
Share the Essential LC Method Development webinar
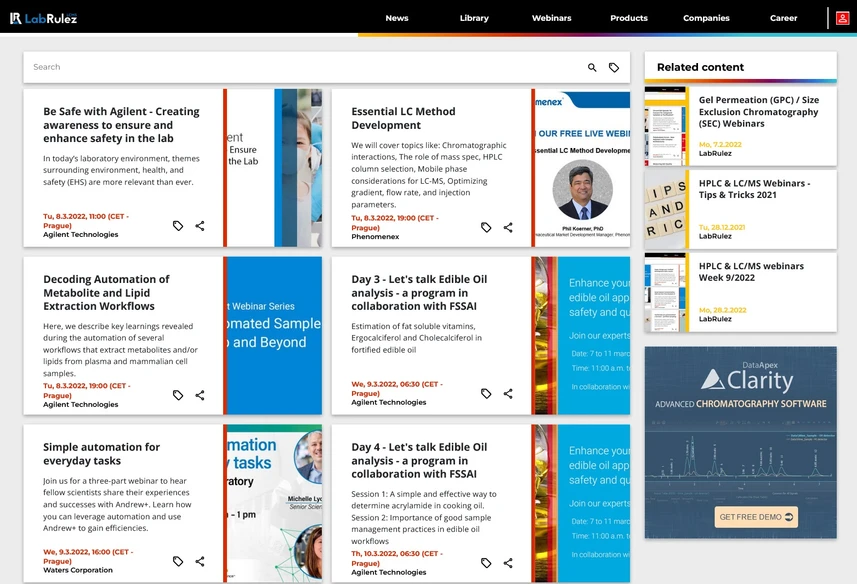pos(508,227)
